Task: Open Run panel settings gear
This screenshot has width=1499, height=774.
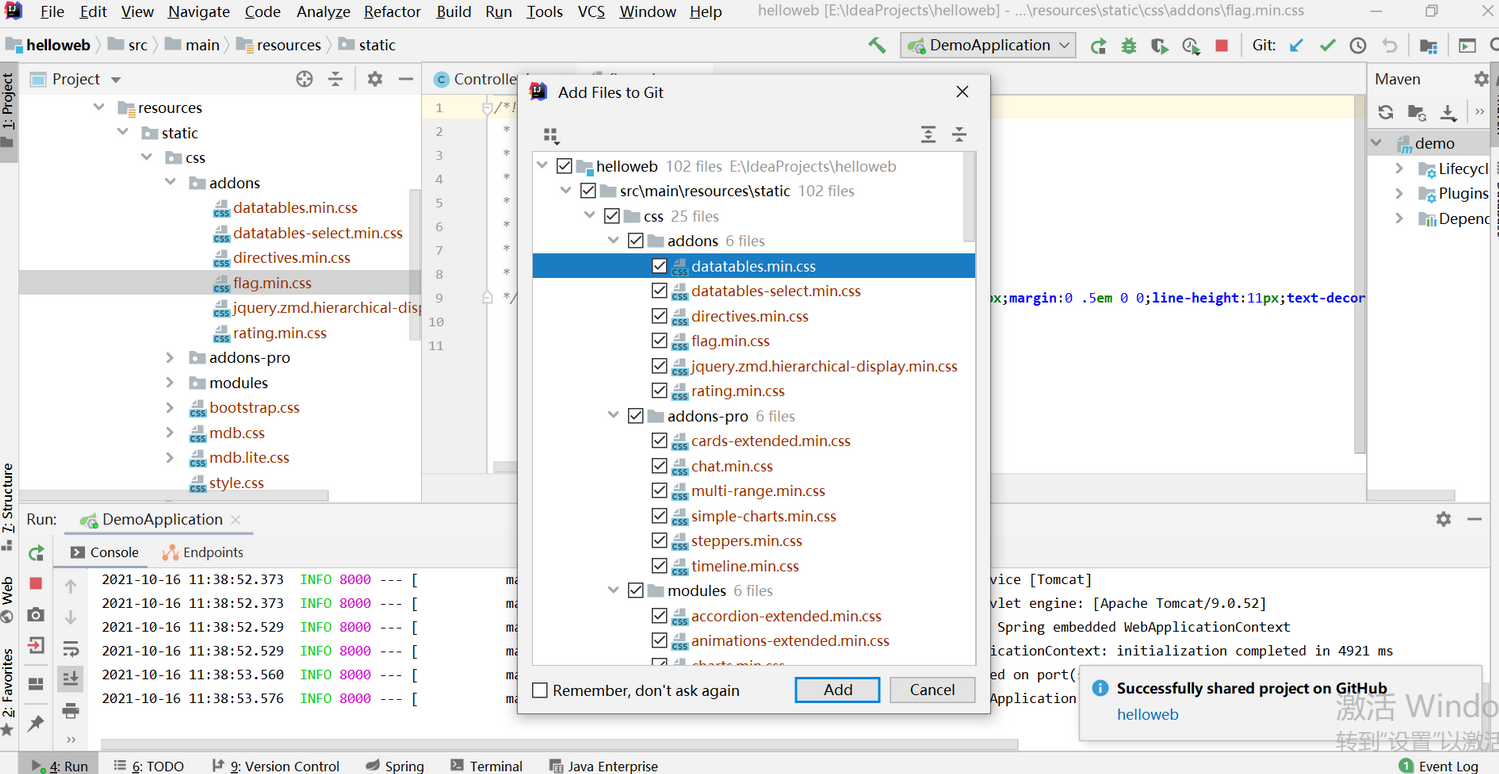Action: (1443, 519)
